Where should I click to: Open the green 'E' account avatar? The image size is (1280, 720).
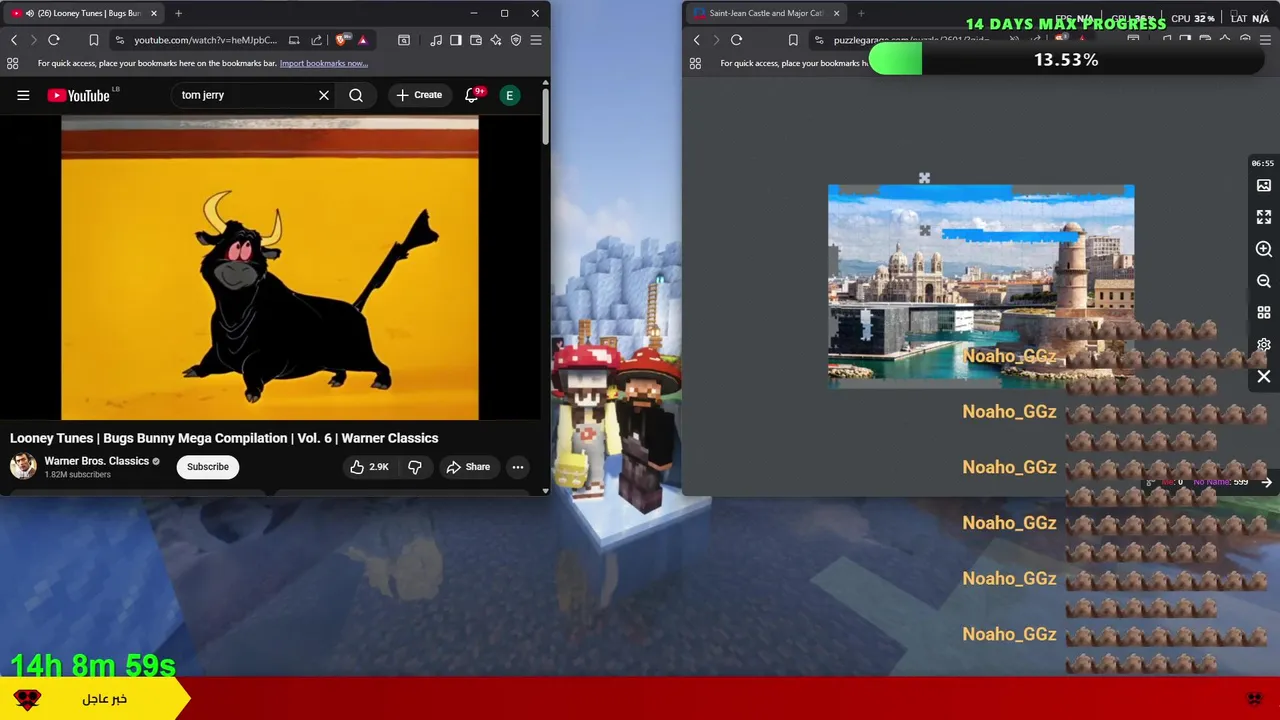[510, 95]
